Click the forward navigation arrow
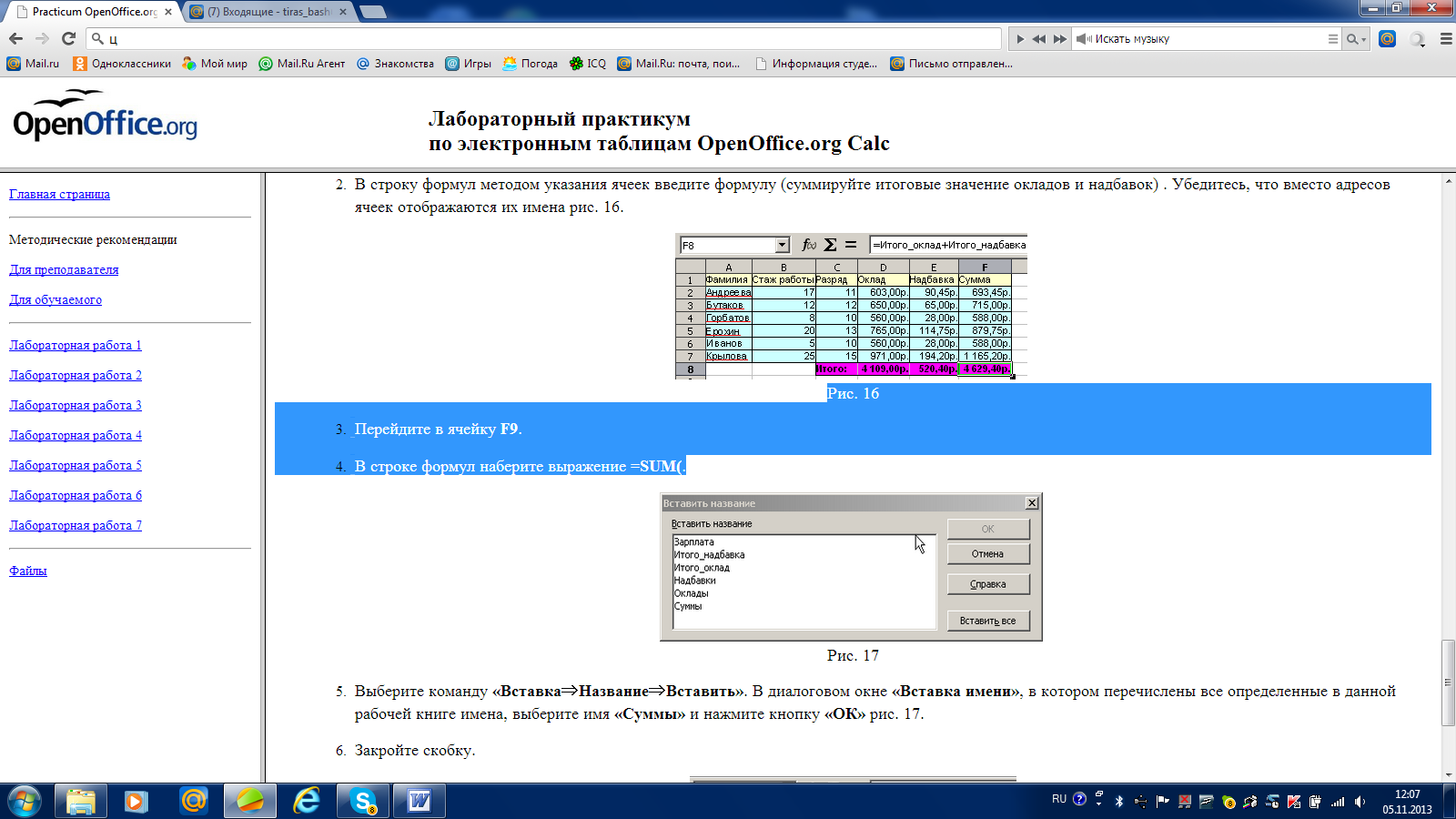Image resolution: width=1456 pixels, height=819 pixels. pos(42,38)
